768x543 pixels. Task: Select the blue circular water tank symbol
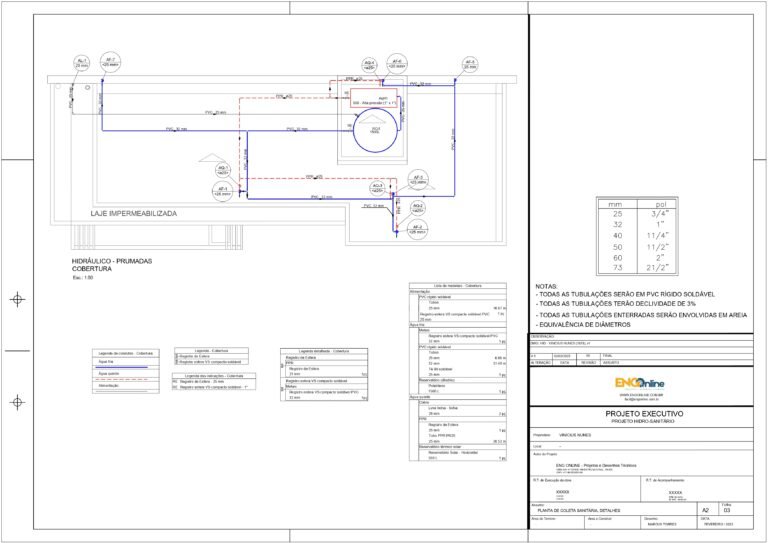tap(375, 129)
